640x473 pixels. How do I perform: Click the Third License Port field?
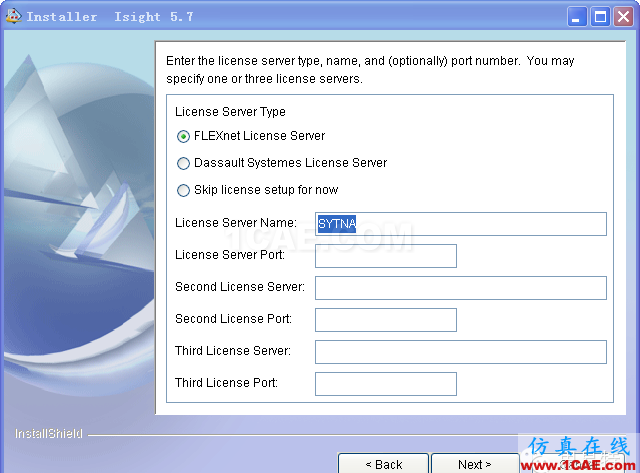tap(386, 384)
